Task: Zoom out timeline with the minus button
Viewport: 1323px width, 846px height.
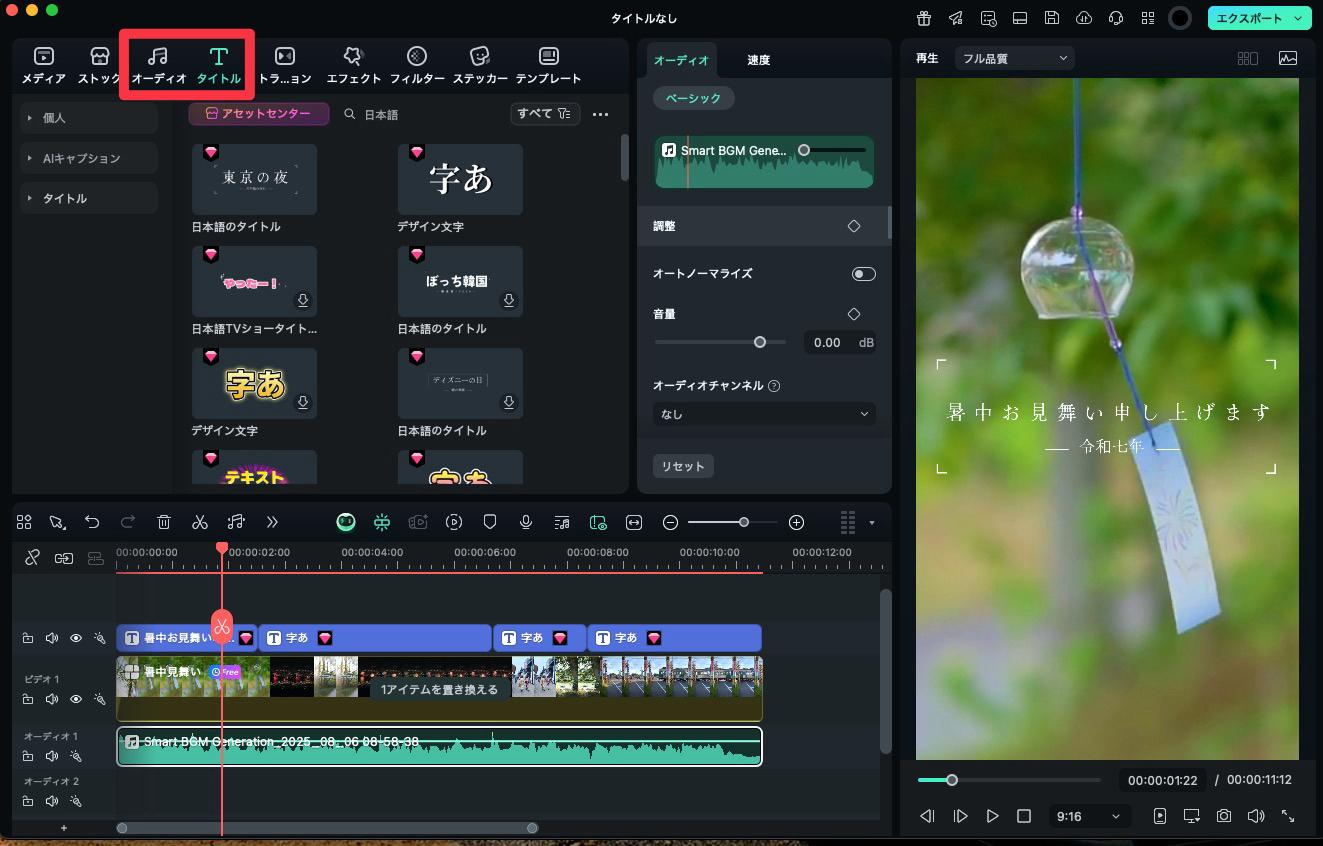Action: pyautogui.click(x=671, y=522)
